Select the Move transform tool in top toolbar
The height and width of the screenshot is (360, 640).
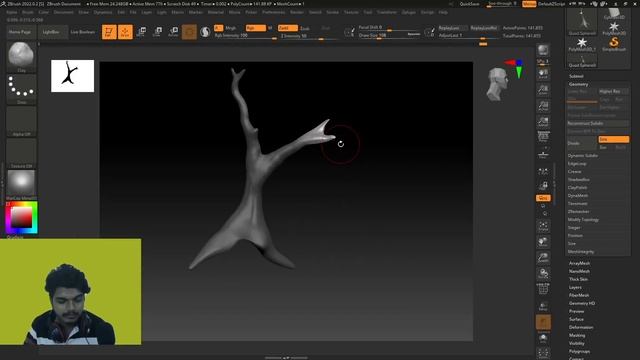click(142, 32)
